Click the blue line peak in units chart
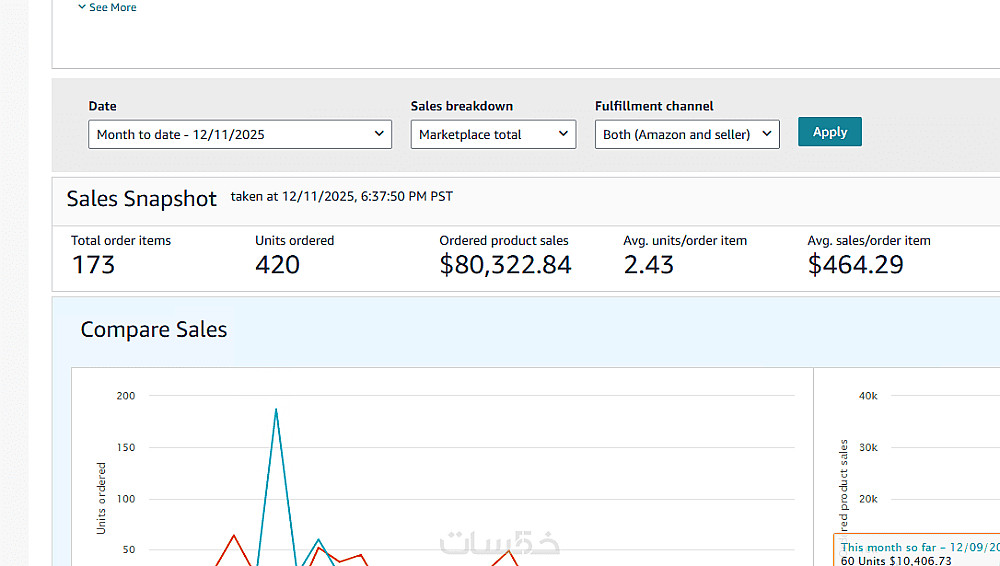This screenshot has width=1000, height=566. click(276, 409)
